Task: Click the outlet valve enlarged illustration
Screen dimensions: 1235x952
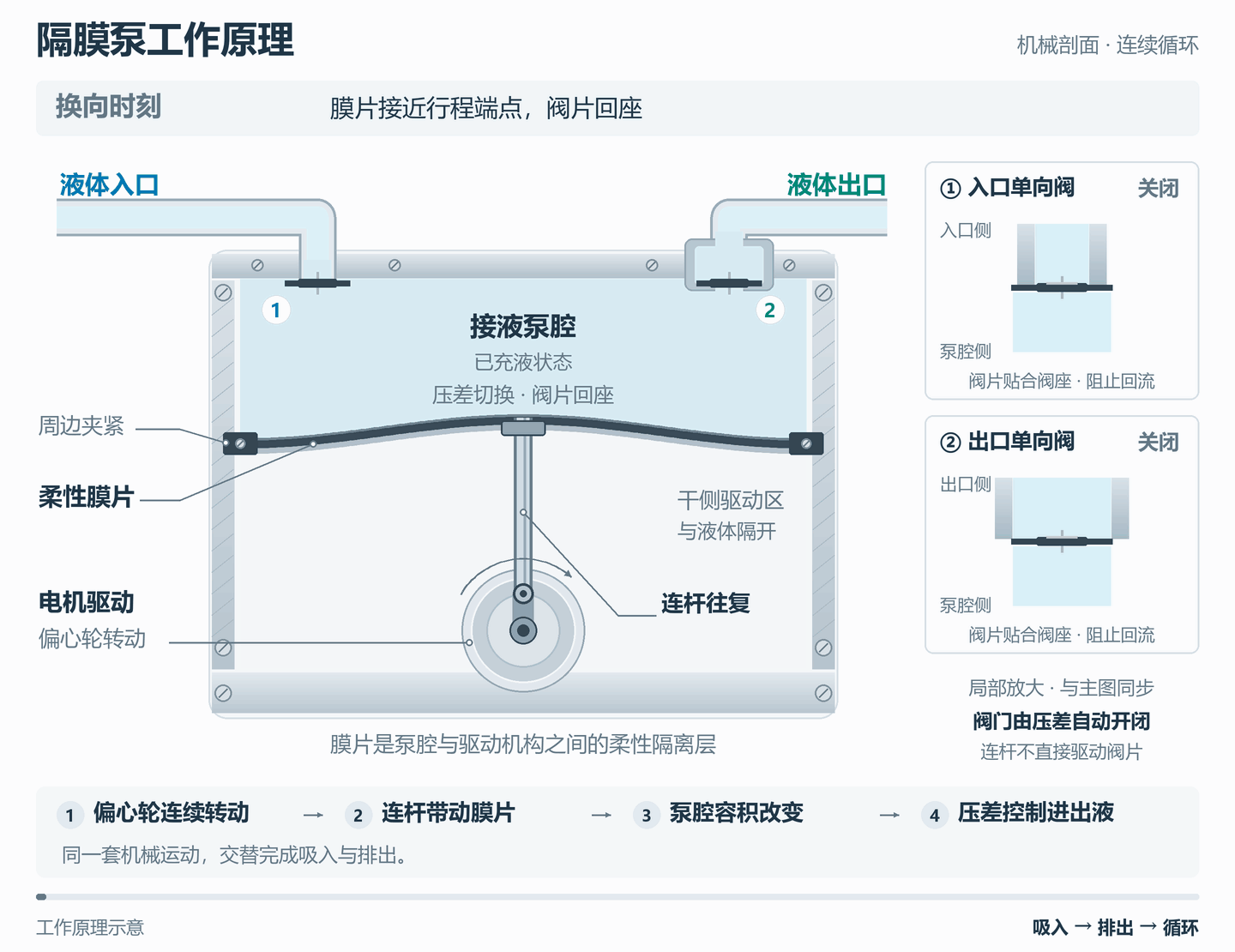Action: tap(1062, 542)
